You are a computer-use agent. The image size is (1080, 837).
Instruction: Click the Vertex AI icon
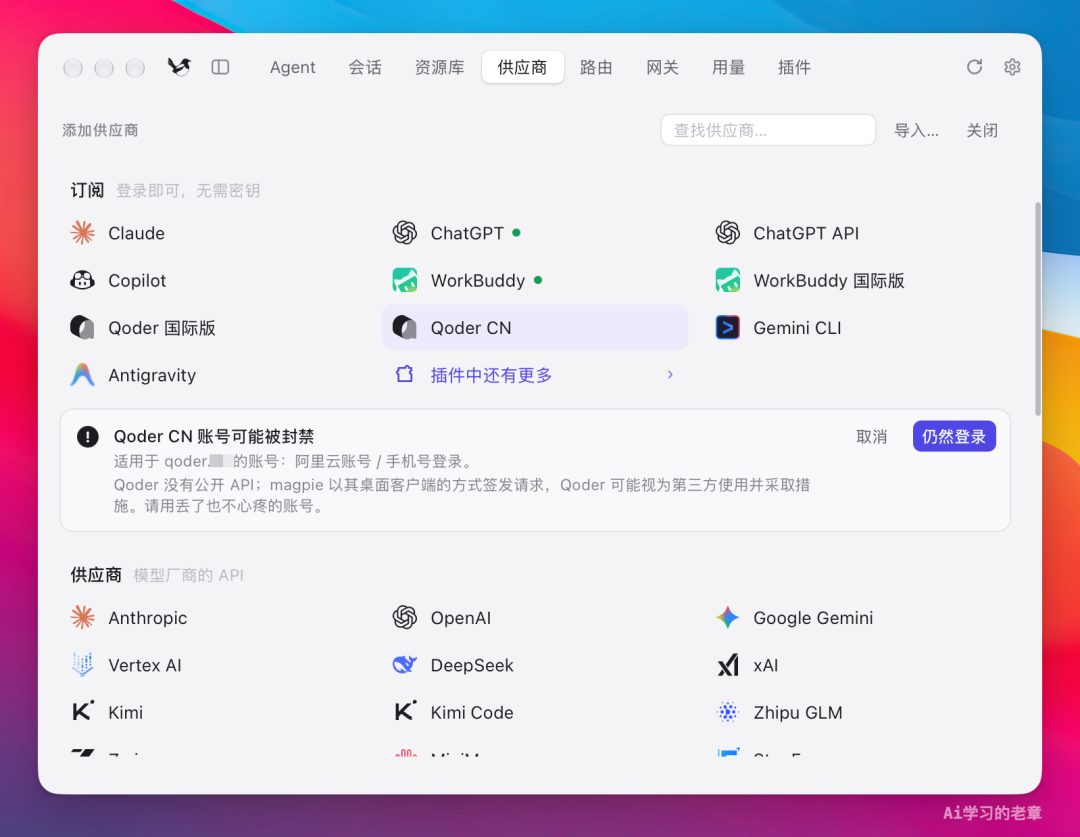(83, 665)
